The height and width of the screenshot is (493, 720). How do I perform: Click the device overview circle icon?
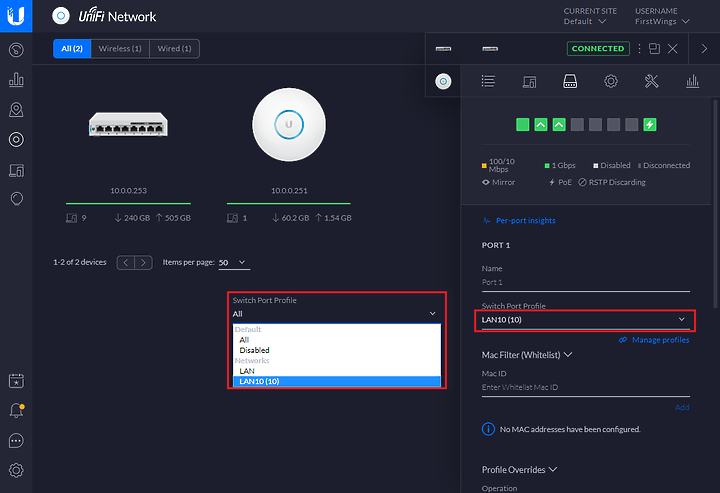[x=443, y=81]
